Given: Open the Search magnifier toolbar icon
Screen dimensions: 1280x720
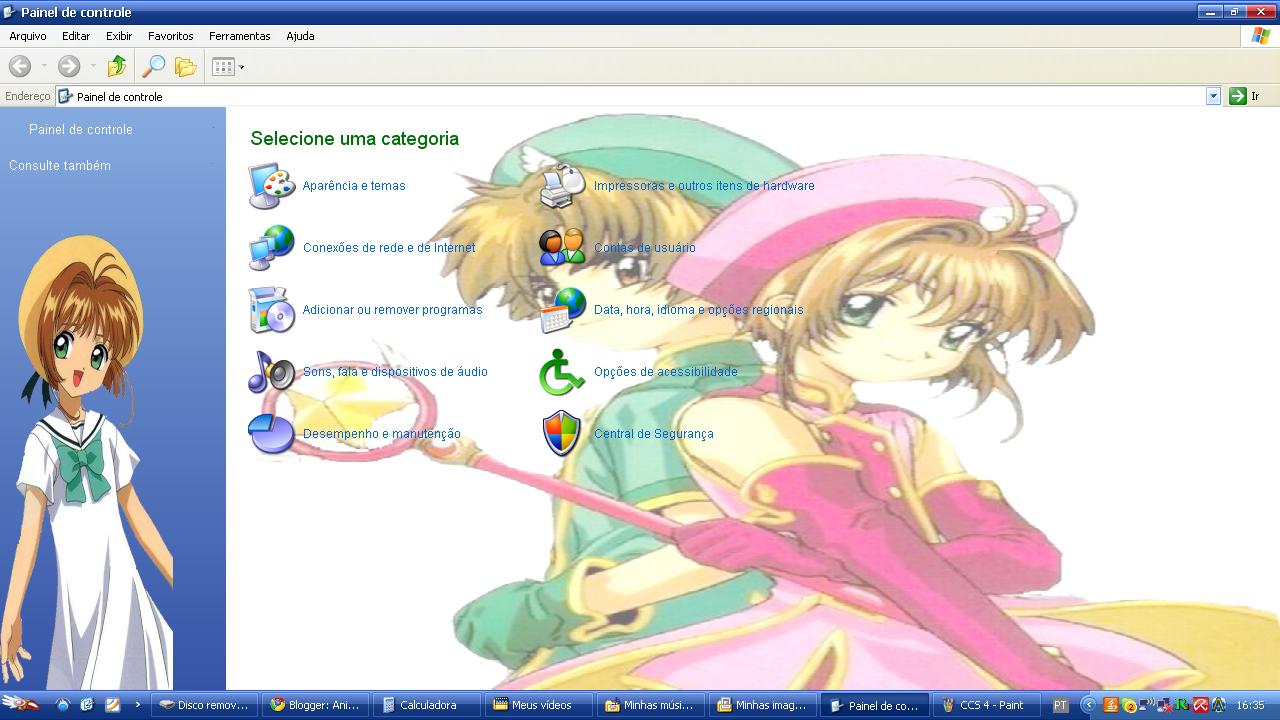Looking at the screenshot, I should 153,67.
